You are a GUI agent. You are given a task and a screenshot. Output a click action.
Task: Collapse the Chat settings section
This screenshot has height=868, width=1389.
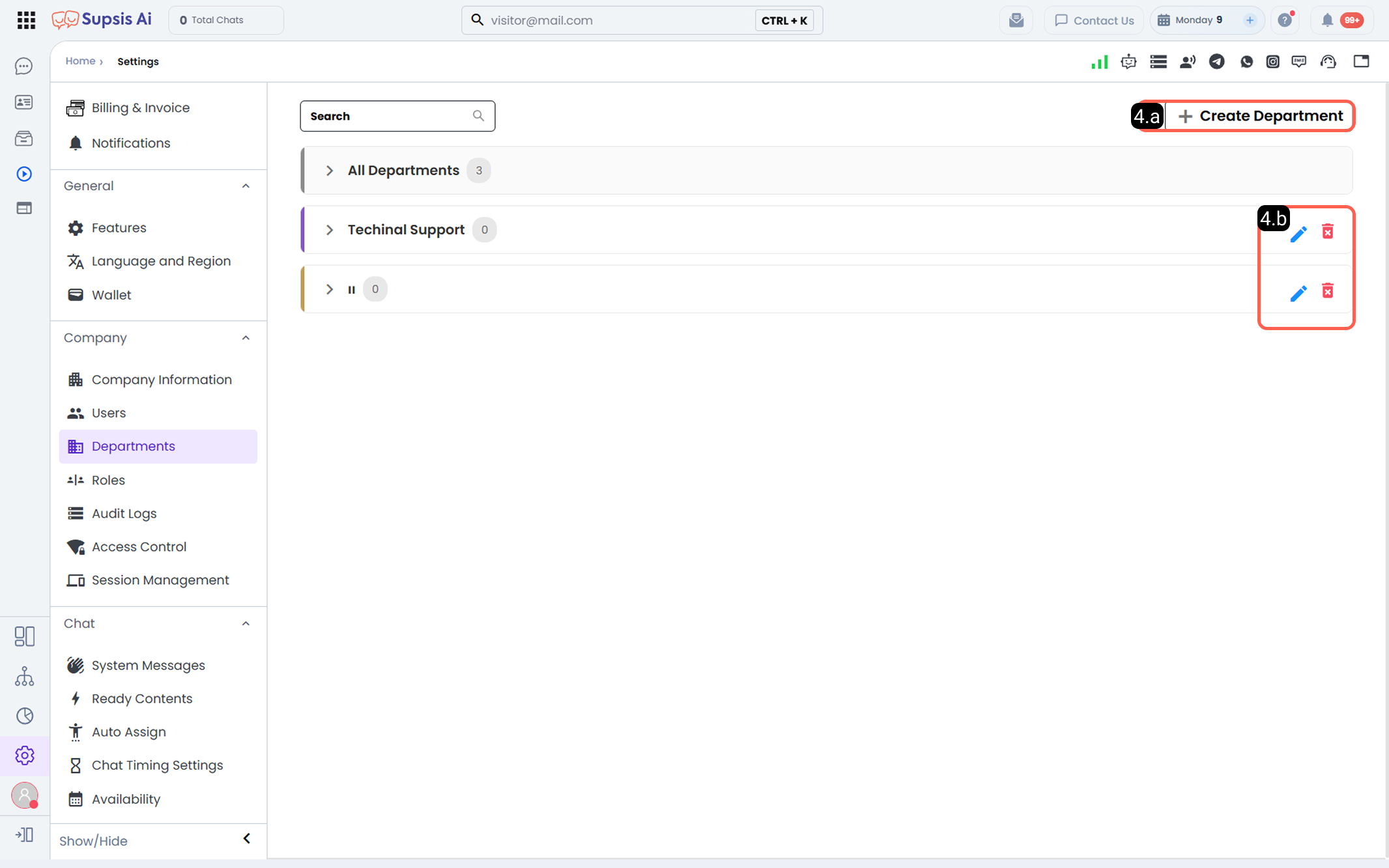coord(246,624)
